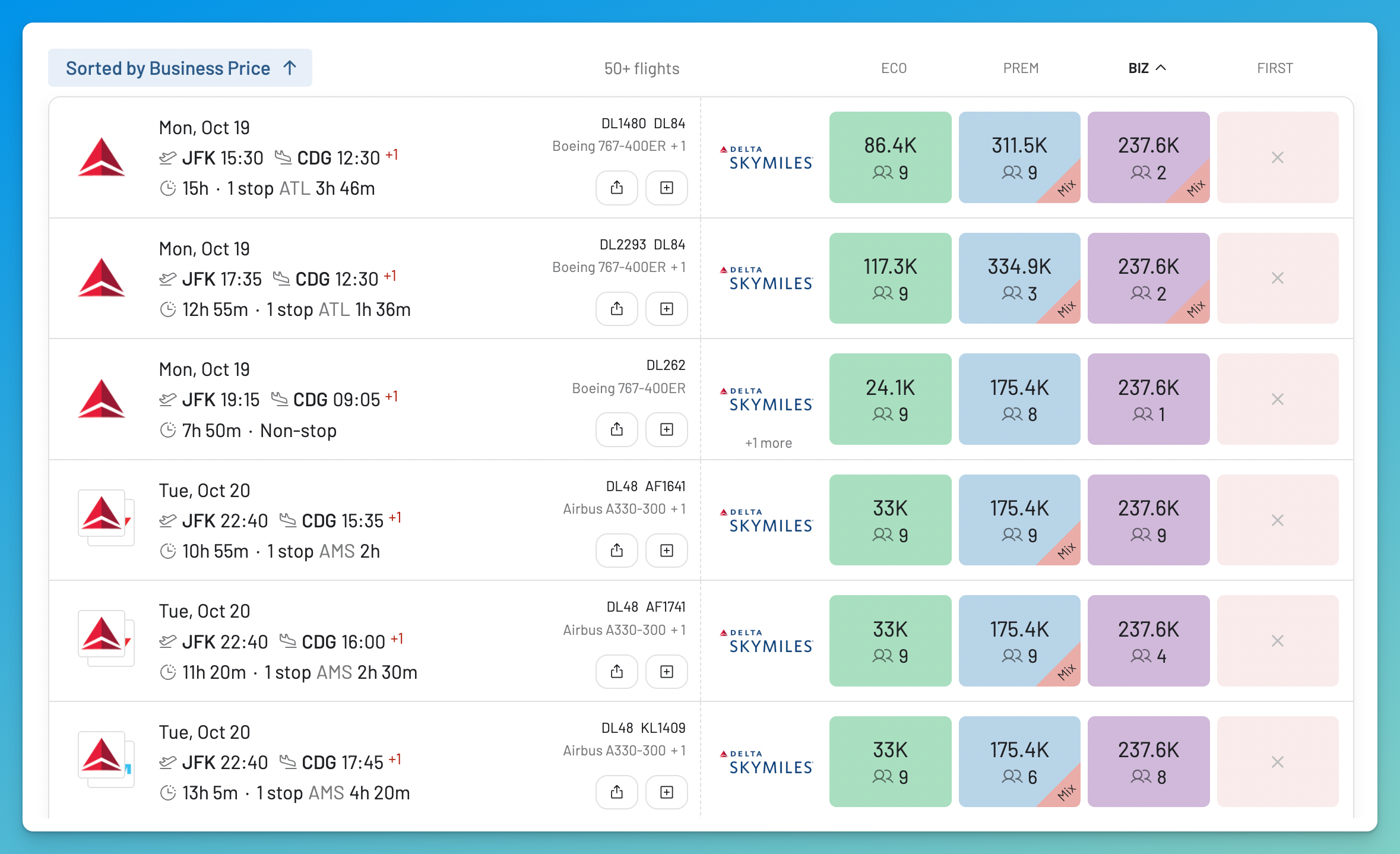This screenshot has height=854, width=1400.
Task: Click unavailable First X in DL1480 row
Action: 1278,157
